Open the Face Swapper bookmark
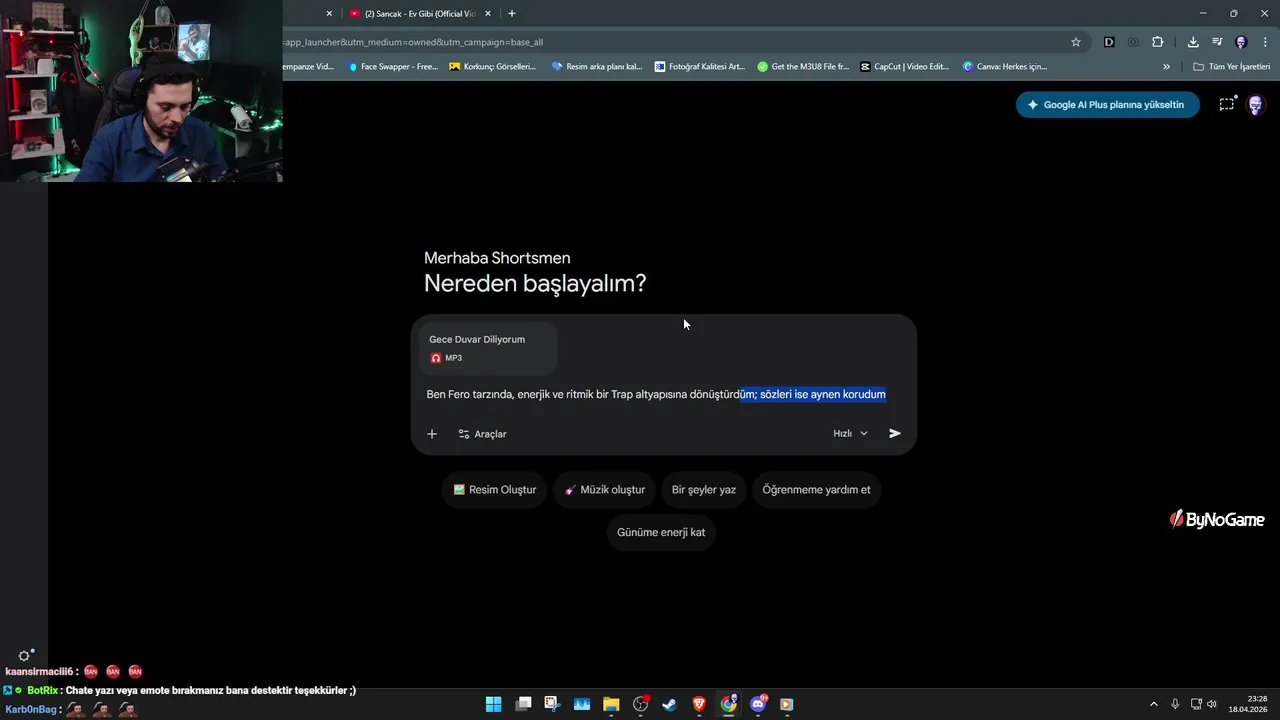Image resolution: width=1280 pixels, height=720 pixels. [x=393, y=67]
